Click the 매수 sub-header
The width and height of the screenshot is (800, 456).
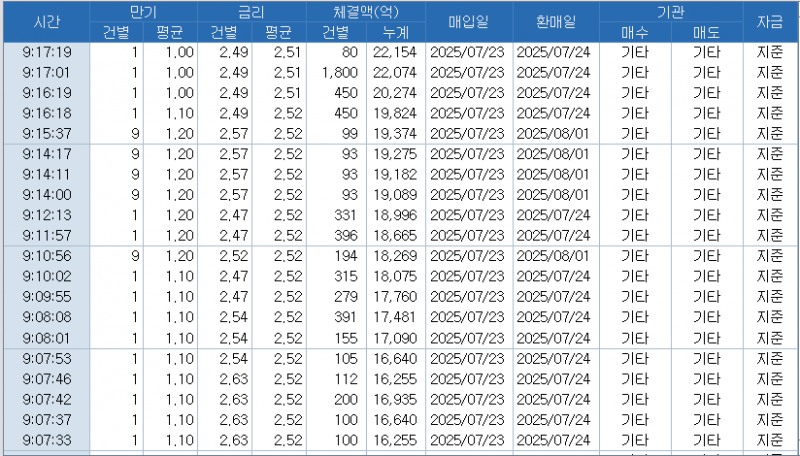point(634,32)
